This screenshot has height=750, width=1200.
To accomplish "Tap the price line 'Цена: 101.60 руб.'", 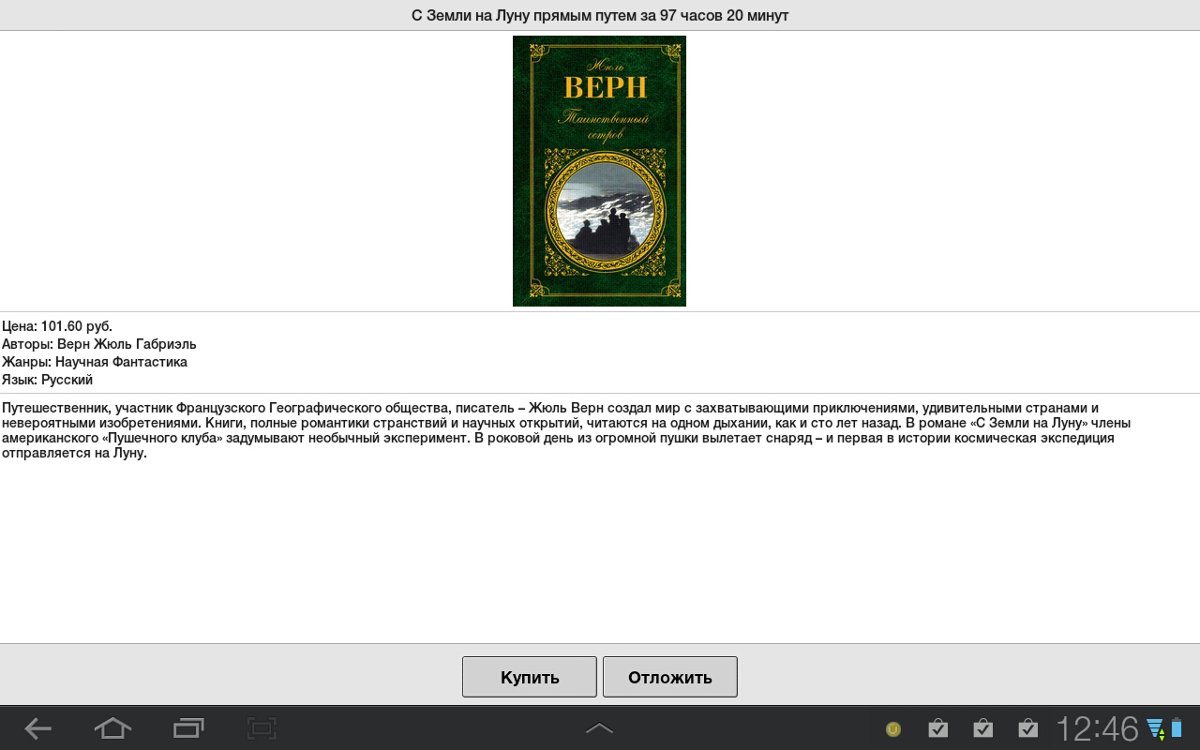I will (x=57, y=326).
